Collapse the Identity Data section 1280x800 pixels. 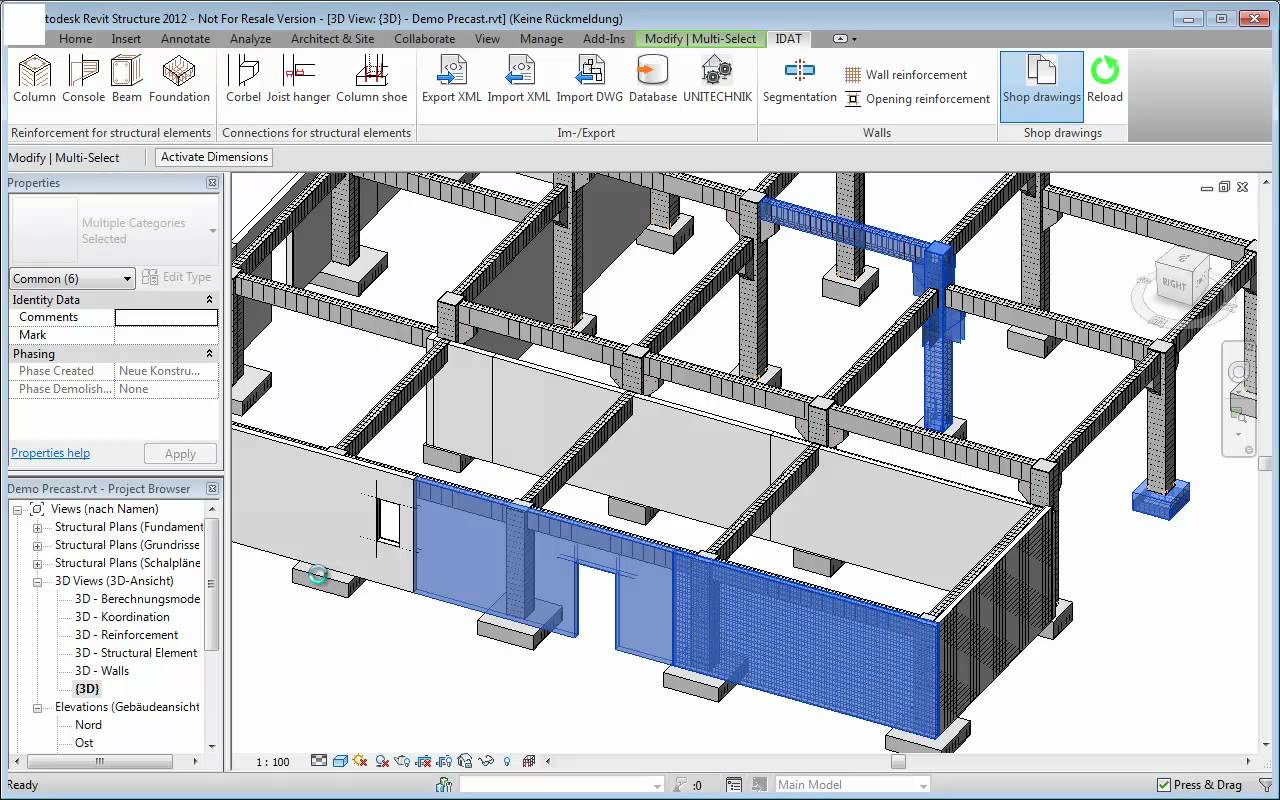pos(209,300)
